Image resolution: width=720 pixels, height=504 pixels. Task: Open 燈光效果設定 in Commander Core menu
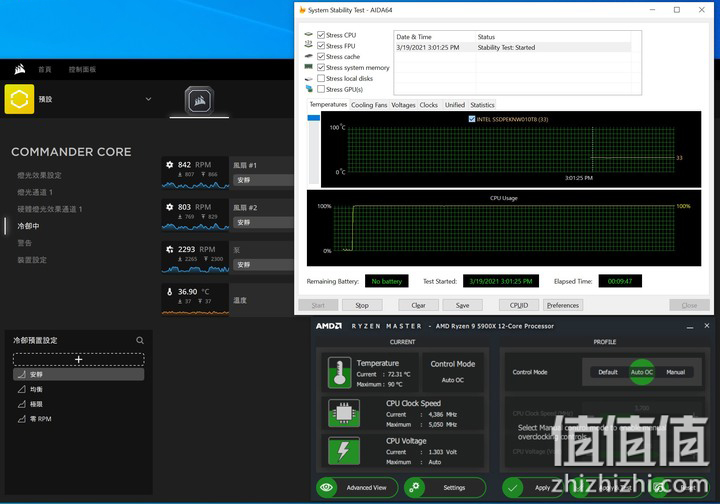[x=39, y=175]
